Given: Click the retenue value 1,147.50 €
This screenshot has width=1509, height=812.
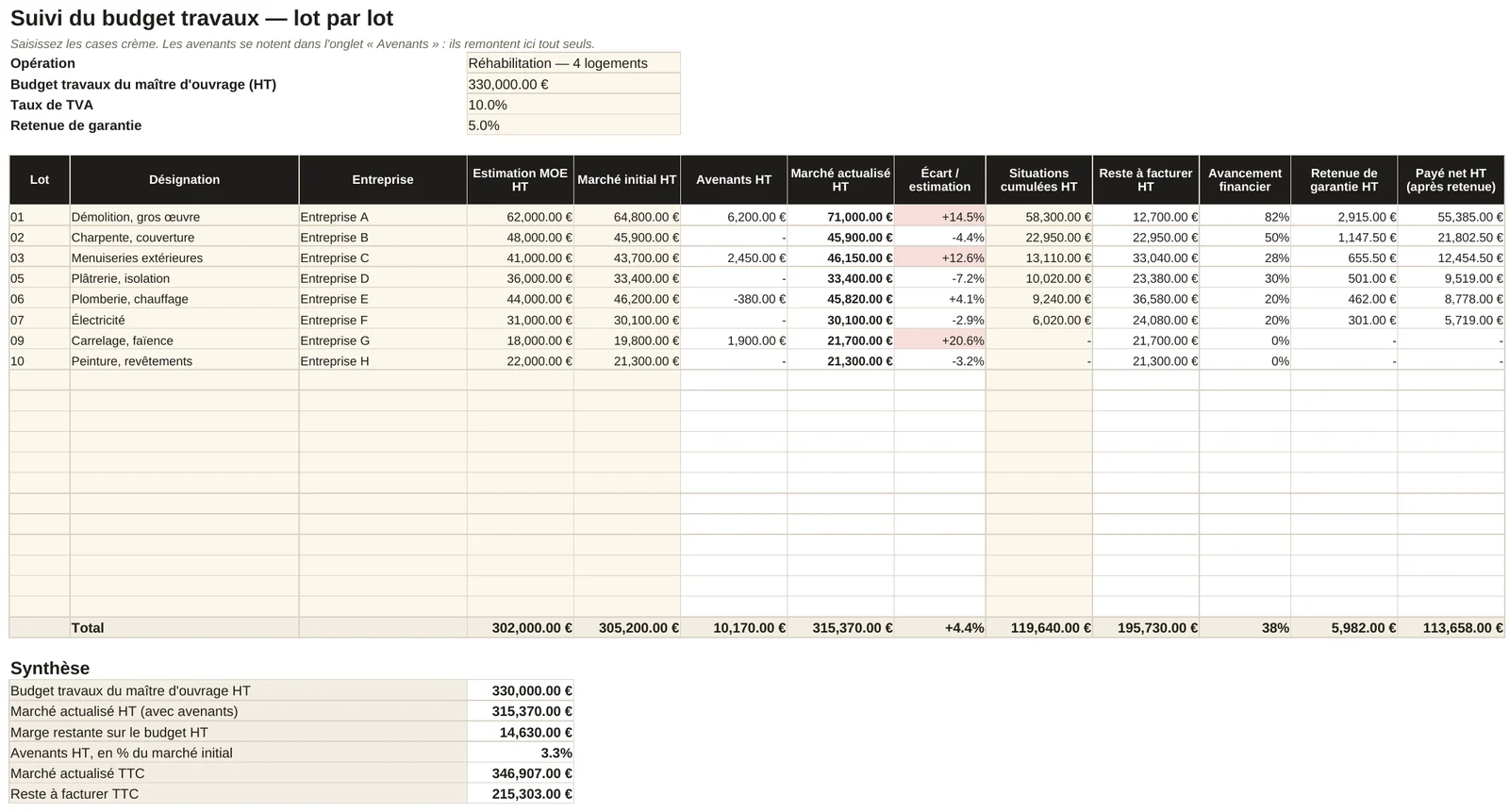Looking at the screenshot, I should (1344, 238).
